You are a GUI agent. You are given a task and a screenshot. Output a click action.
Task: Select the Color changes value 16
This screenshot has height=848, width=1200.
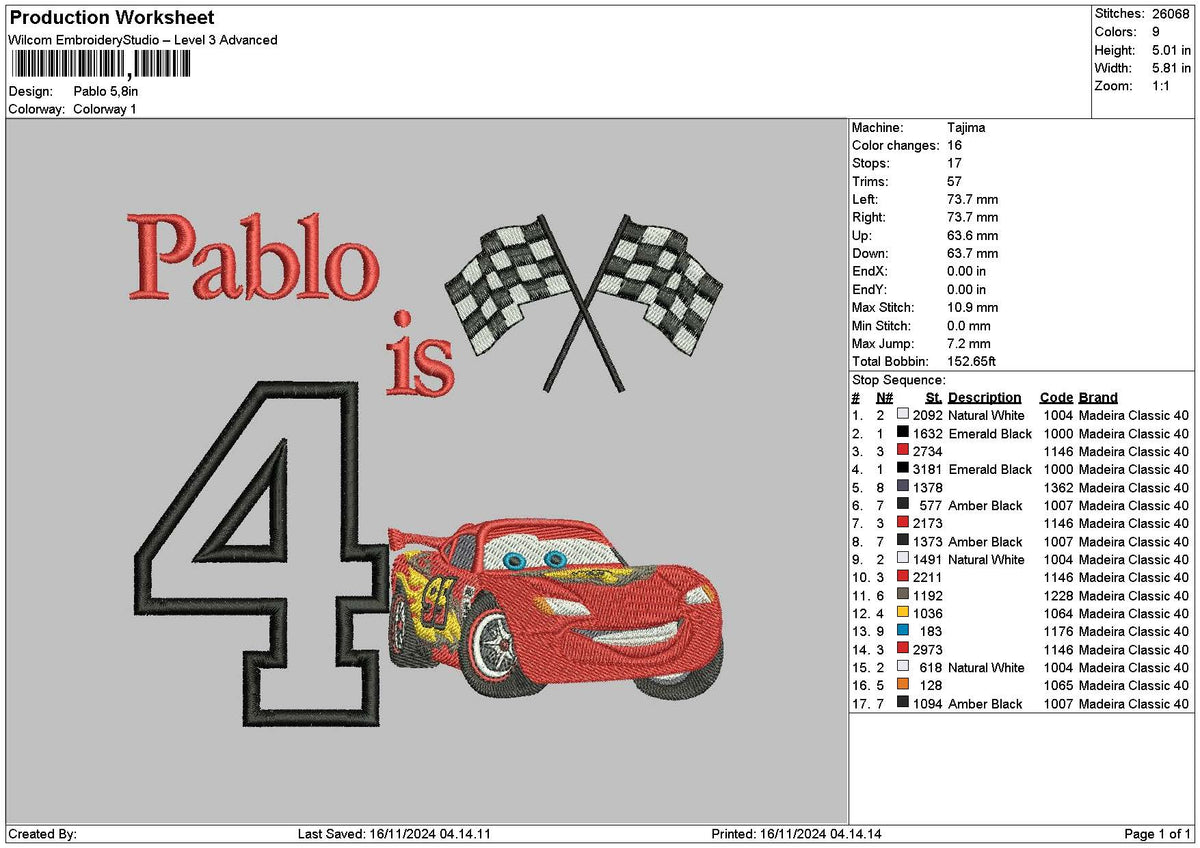point(954,146)
